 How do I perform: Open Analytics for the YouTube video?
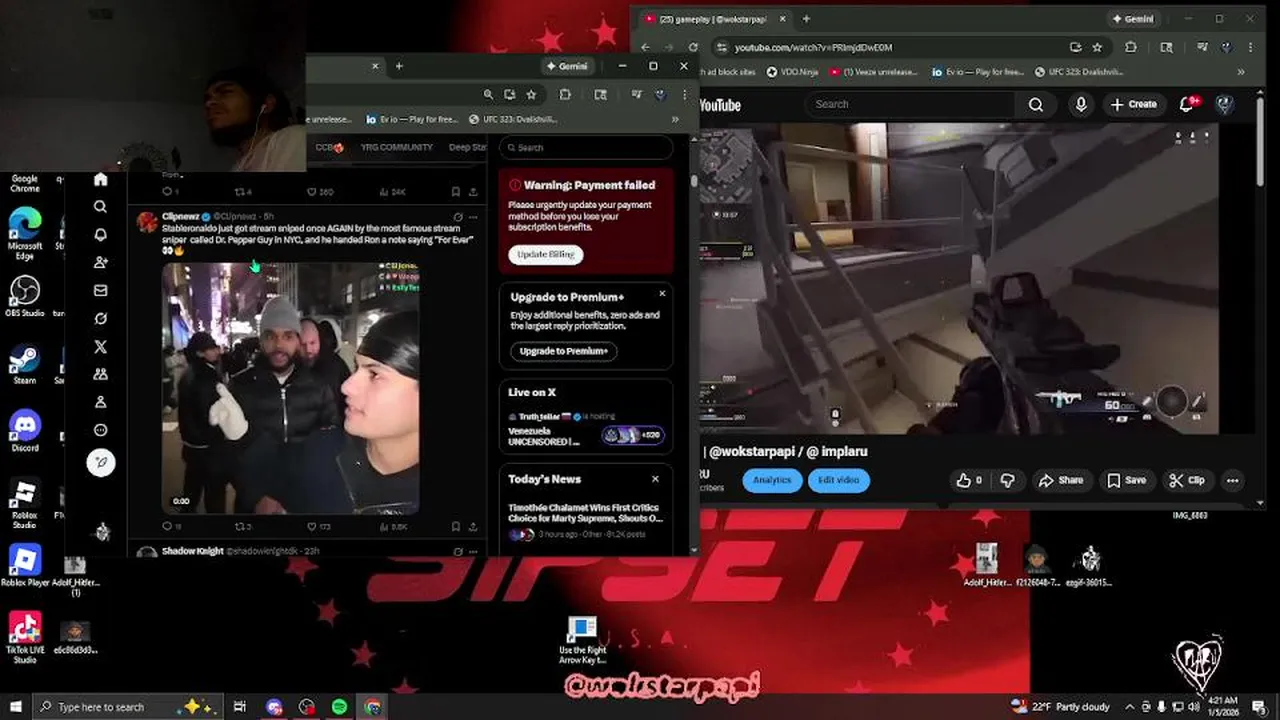coord(772,480)
